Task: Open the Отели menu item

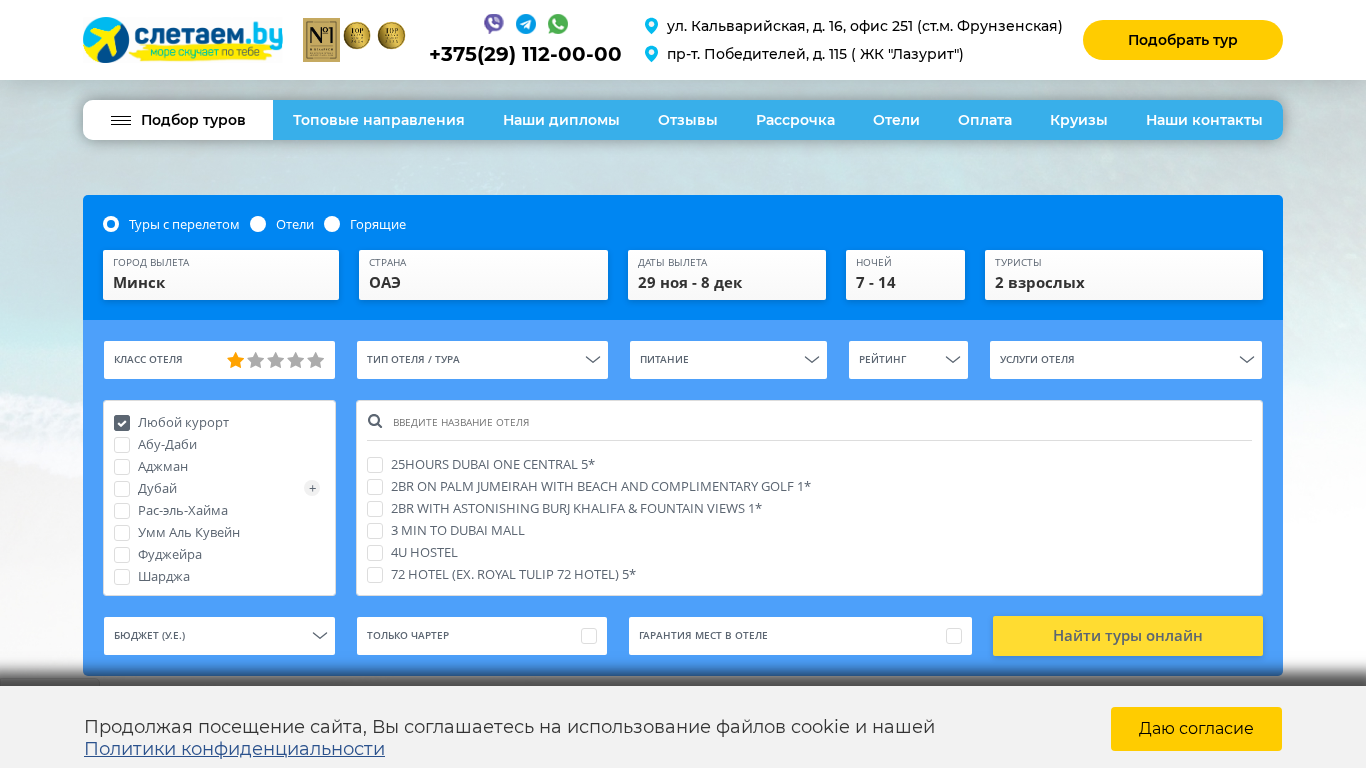Action: click(x=896, y=120)
